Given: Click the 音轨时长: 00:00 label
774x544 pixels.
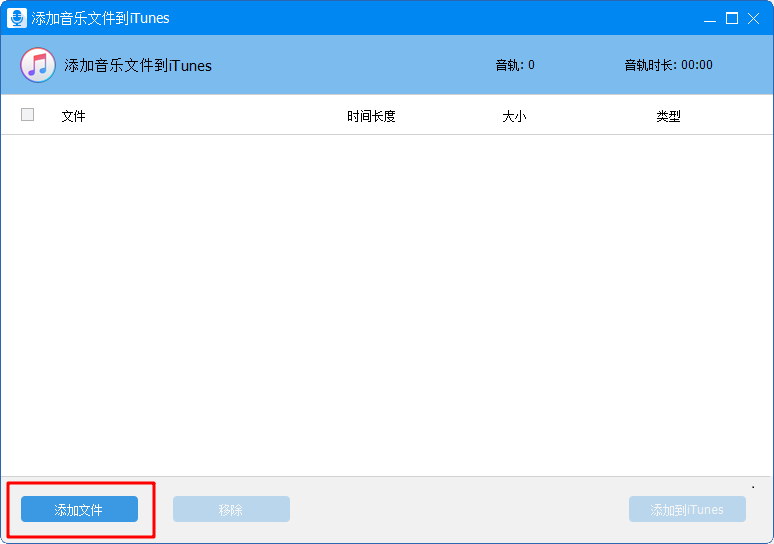Looking at the screenshot, I should pyautogui.click(x=668, y=65).
